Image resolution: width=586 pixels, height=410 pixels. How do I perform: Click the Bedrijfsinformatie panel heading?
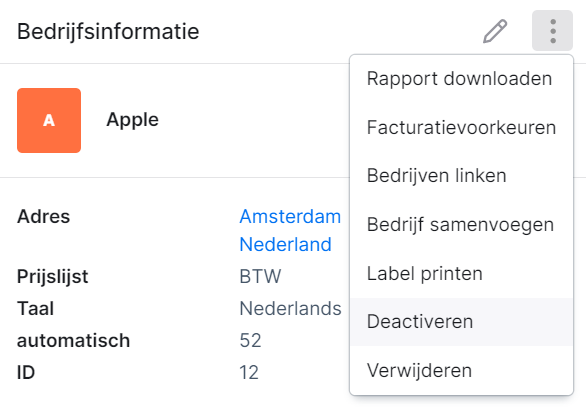(x=108, y=31)
